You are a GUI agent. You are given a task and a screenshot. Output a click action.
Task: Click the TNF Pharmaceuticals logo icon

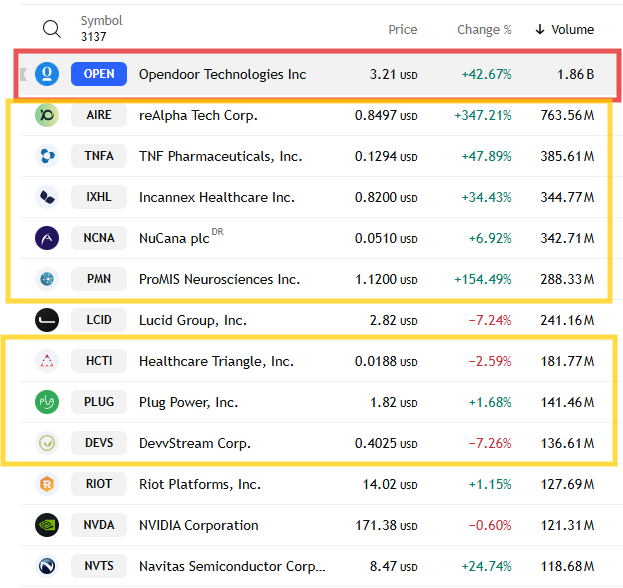pyautogui.click(x=47, y=156)
